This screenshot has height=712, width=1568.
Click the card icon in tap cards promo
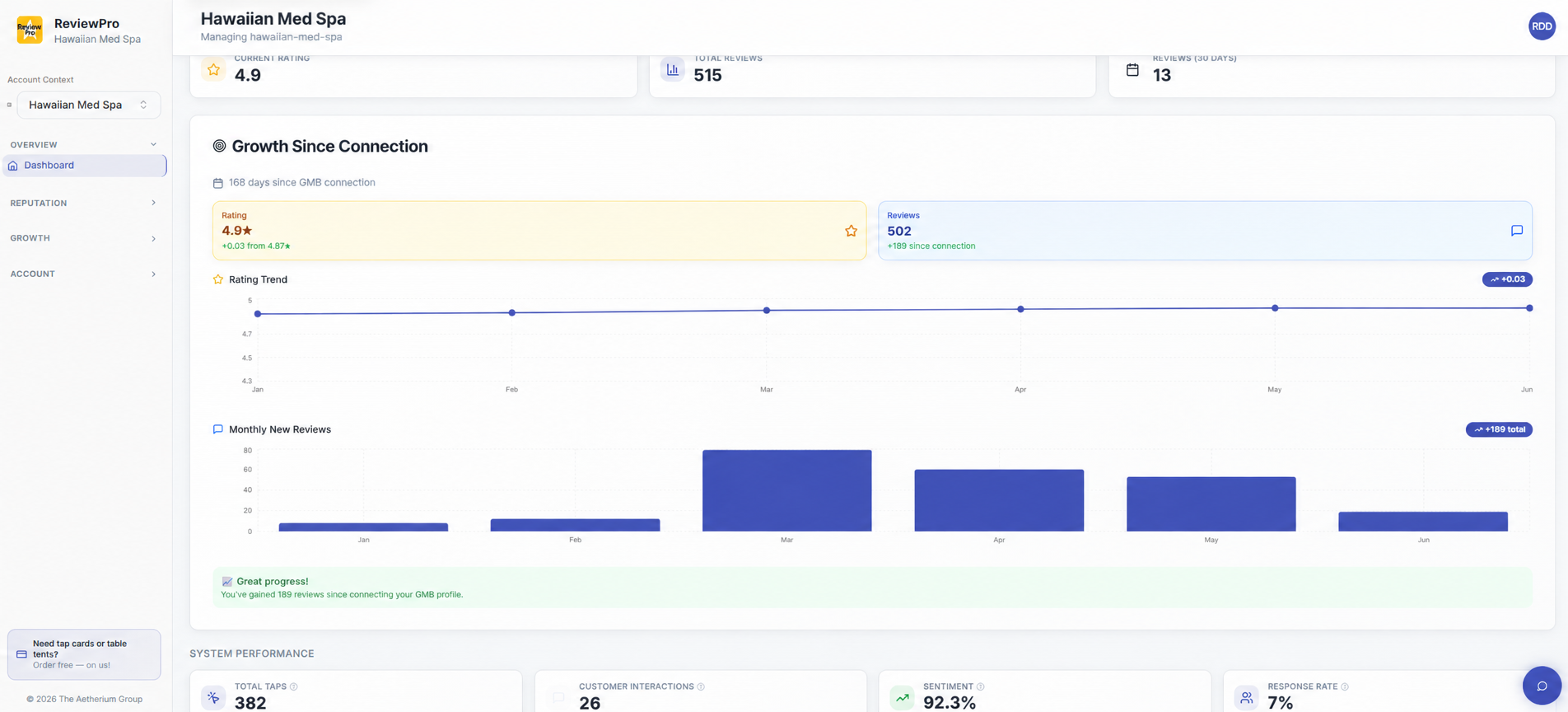pyautogui.click(x=21, y=654)
